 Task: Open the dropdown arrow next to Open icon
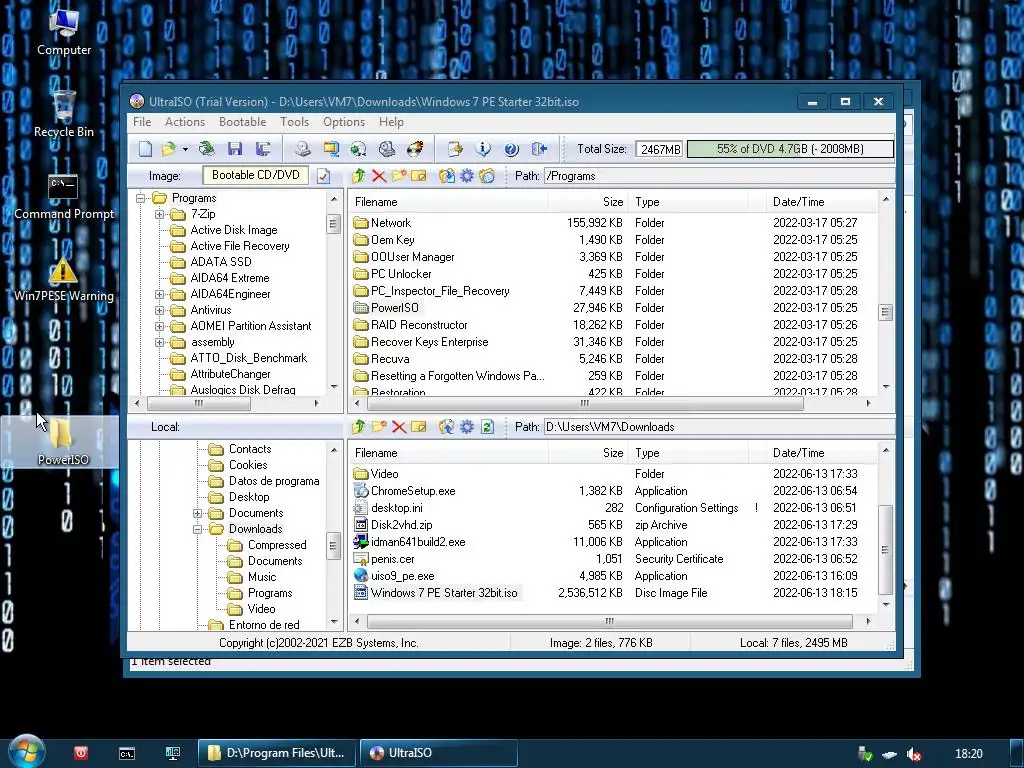185,150
